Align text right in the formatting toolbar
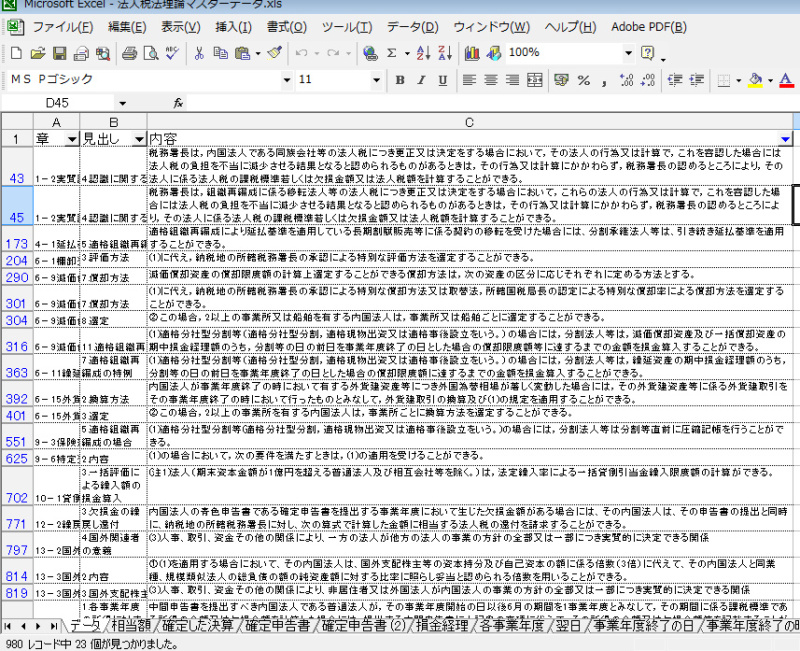 [512, 80]
